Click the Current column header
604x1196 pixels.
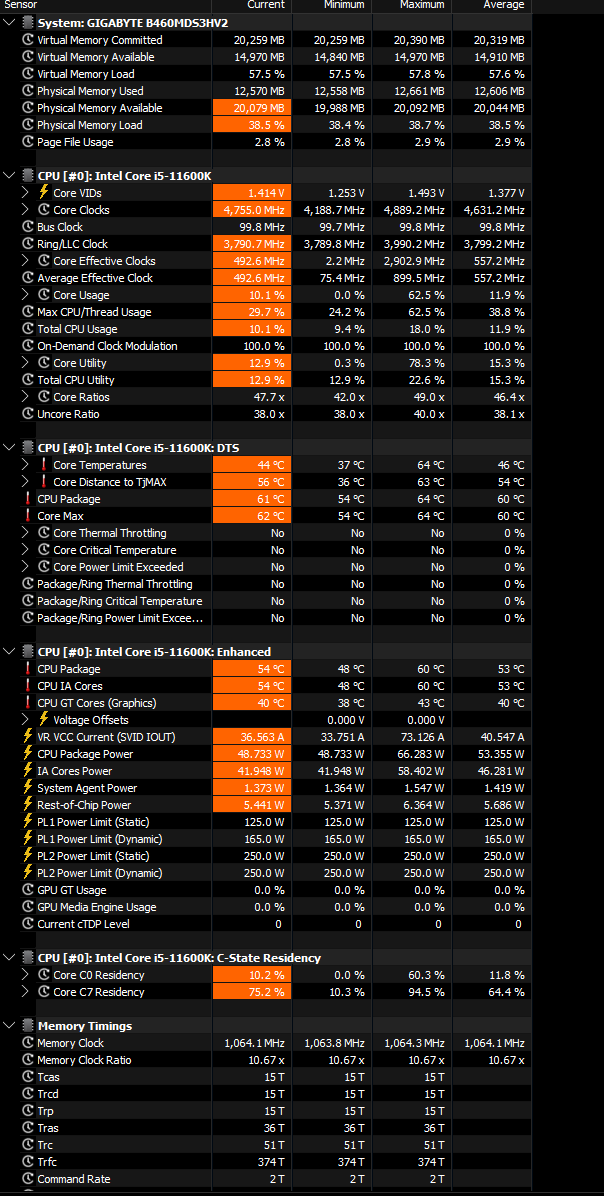tap(266, 5)
